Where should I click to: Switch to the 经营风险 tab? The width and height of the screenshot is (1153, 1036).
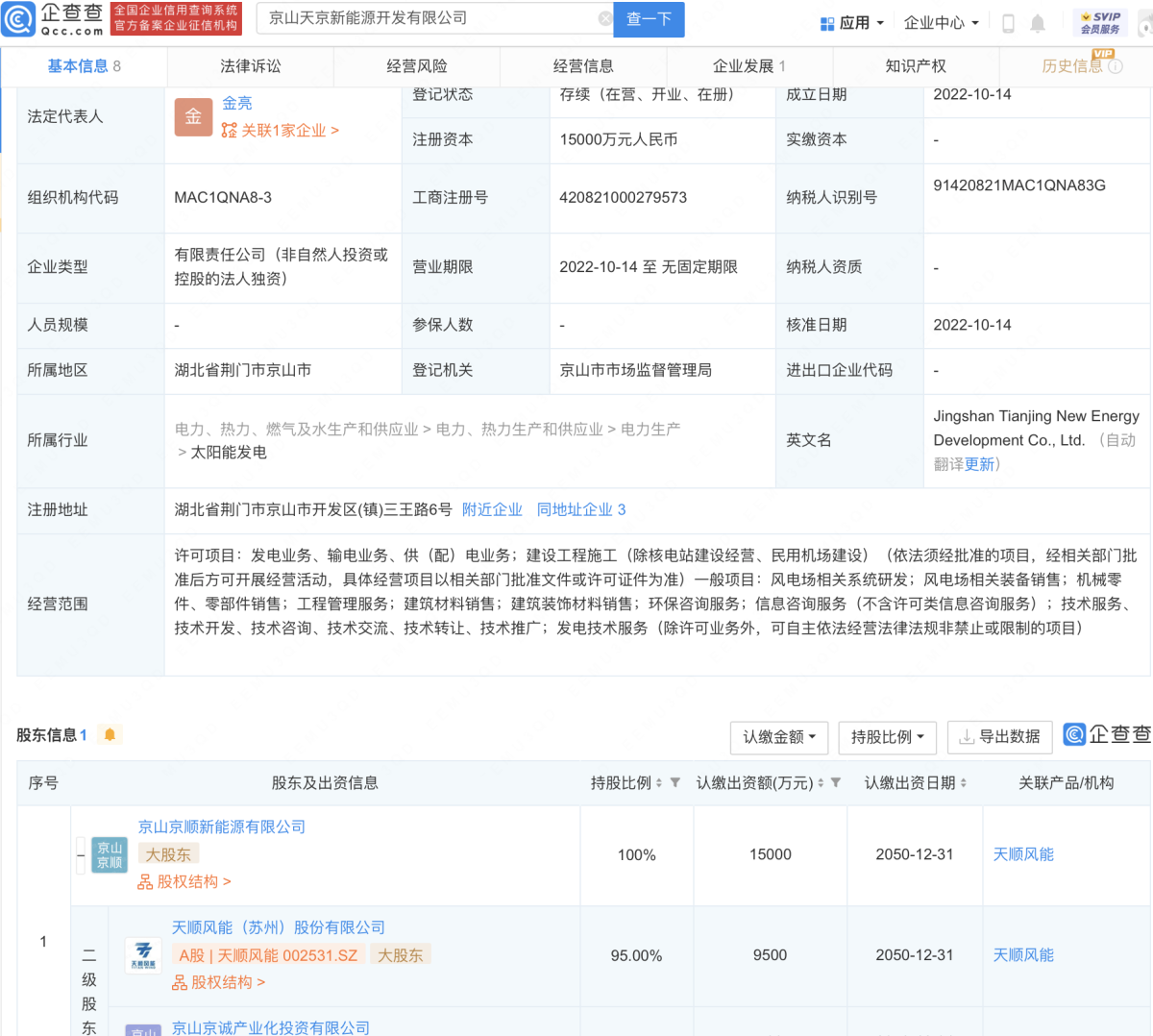pos(417,66)
